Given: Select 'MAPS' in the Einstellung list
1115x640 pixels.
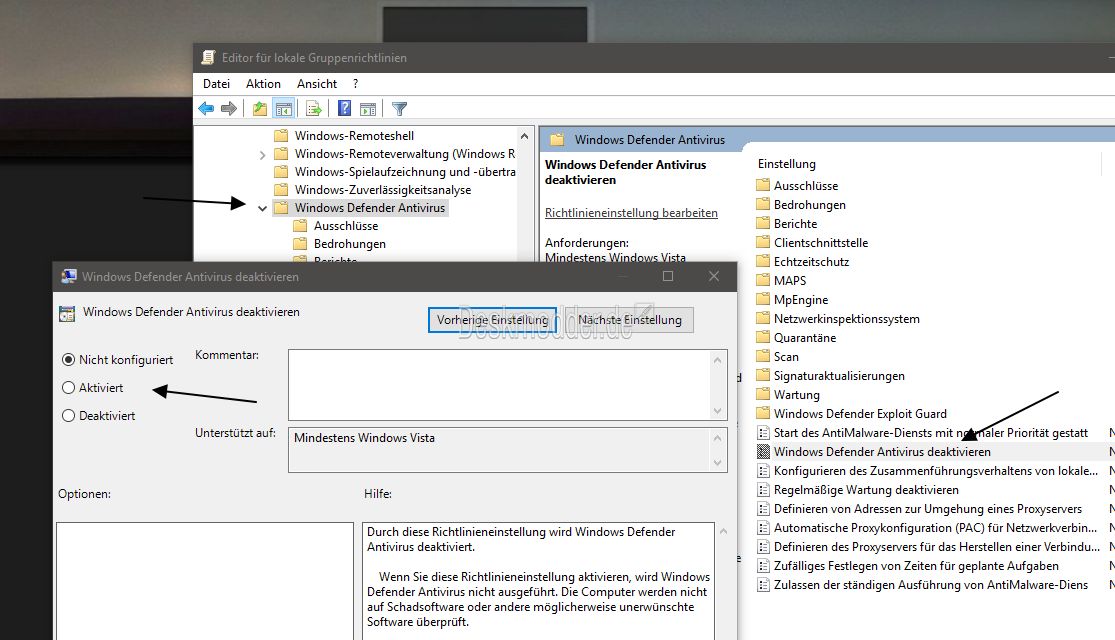Looking at the screenshot, I should point(790,280).
